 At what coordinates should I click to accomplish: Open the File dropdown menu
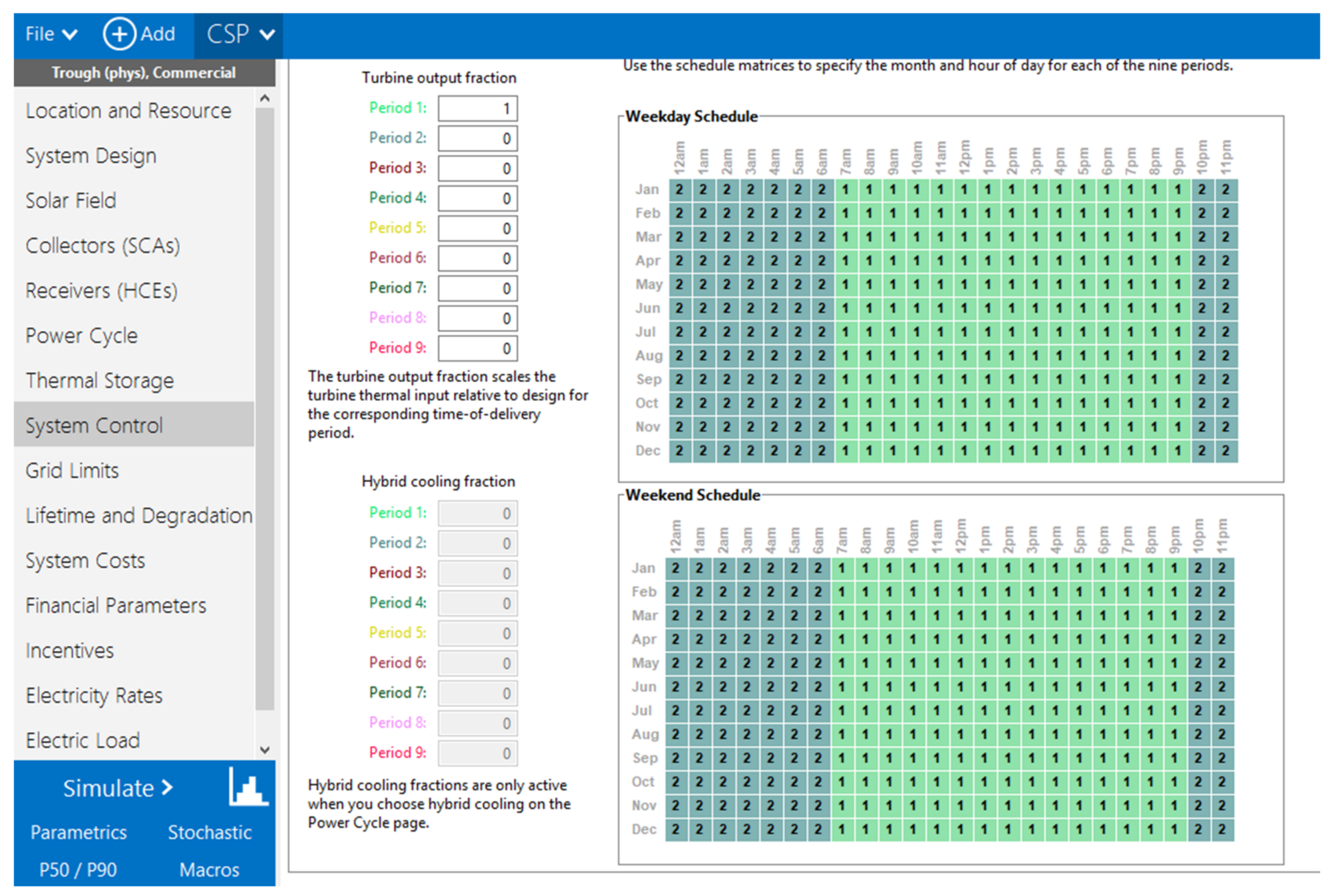[51, 34]
